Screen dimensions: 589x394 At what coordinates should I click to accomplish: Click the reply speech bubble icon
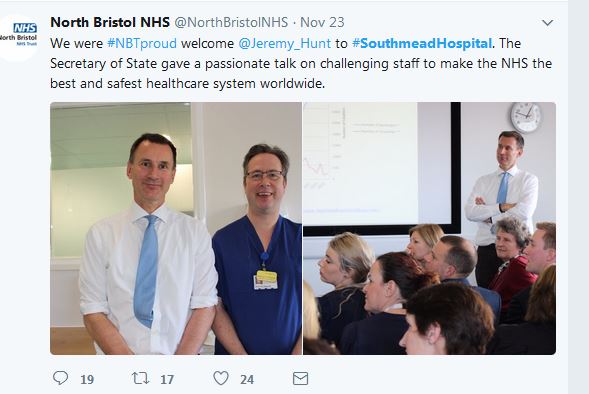pos(60,378)
